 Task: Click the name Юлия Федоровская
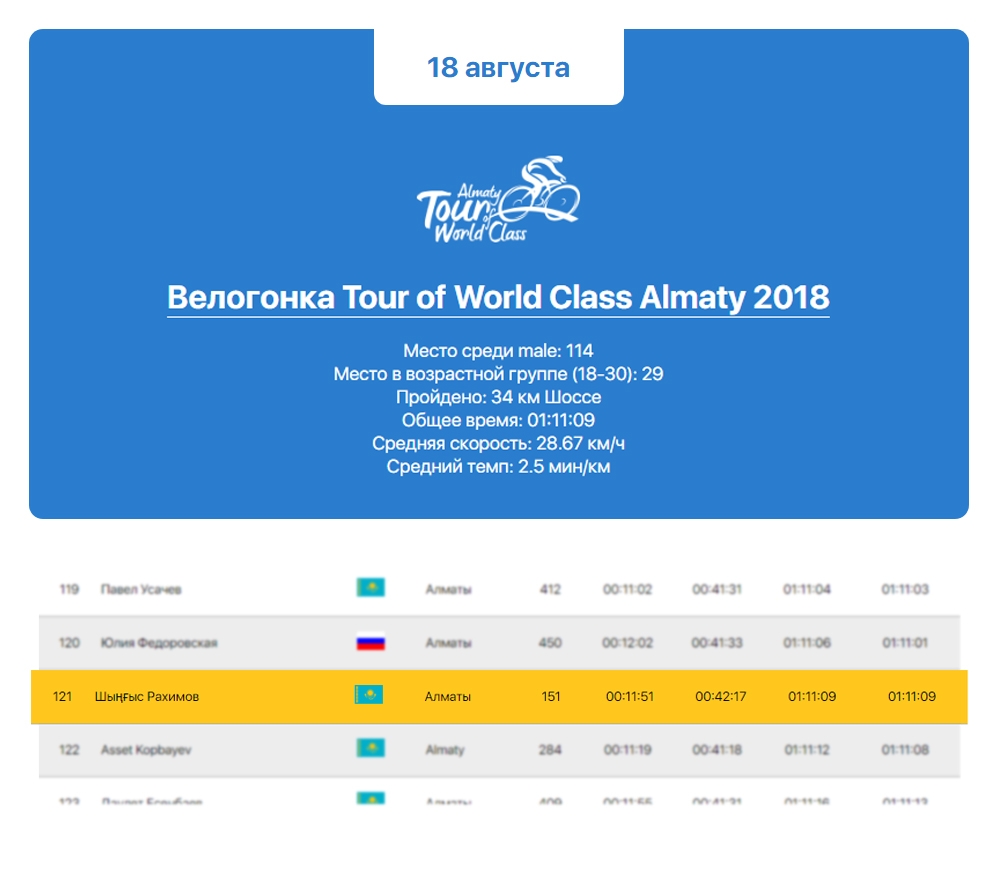159,643
